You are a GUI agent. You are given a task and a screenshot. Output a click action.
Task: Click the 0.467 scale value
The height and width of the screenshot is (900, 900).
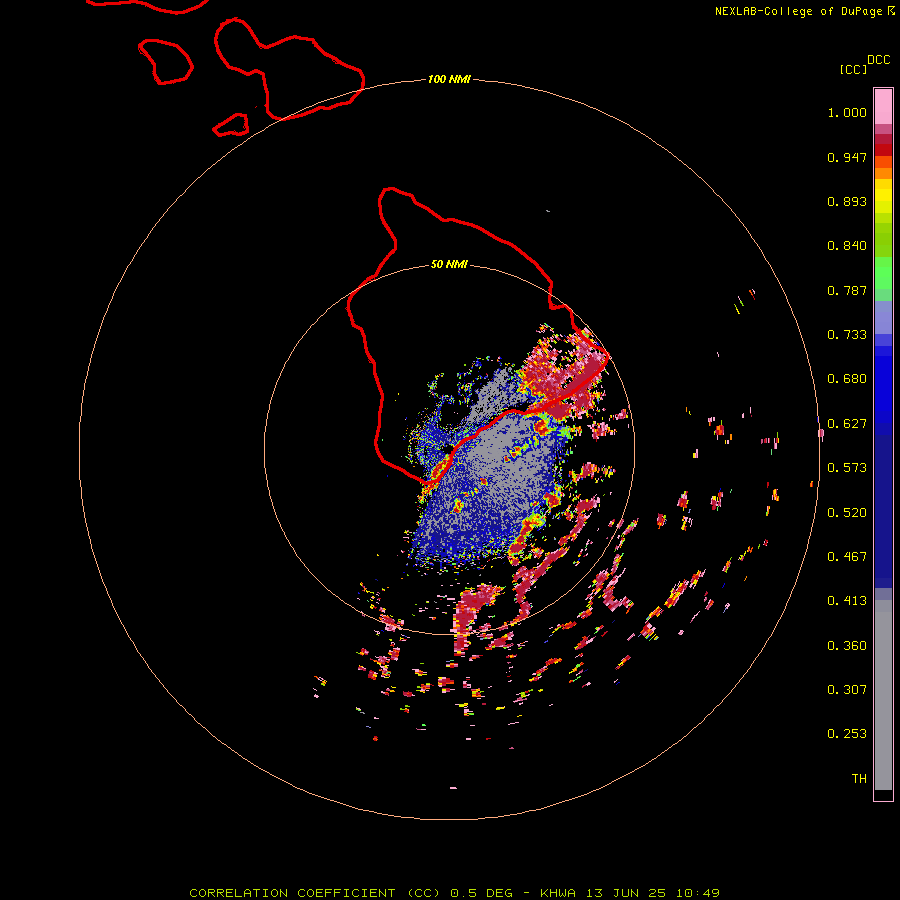847,557
